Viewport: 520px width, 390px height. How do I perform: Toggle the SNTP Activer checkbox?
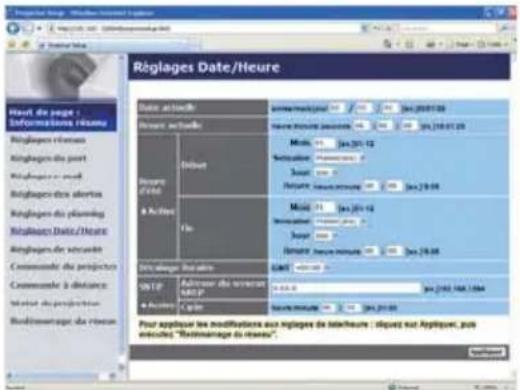144,305
